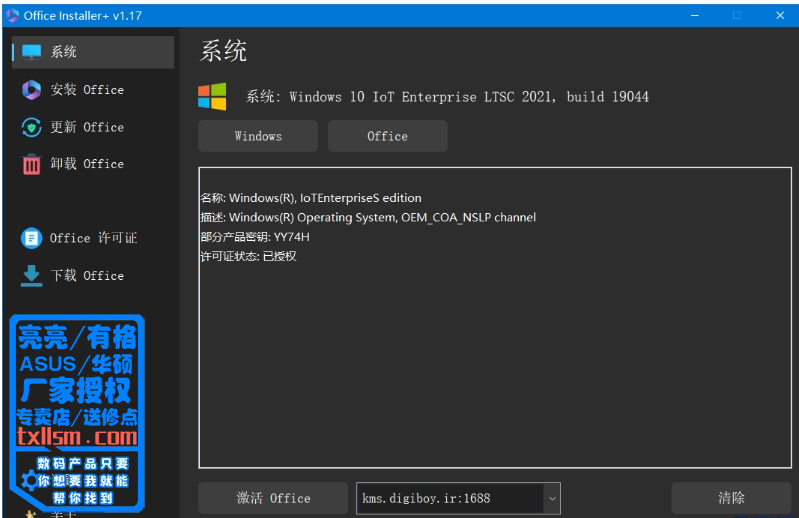
Task: Expand the KMS server dropdown arrow
Action: coord(552,498)
